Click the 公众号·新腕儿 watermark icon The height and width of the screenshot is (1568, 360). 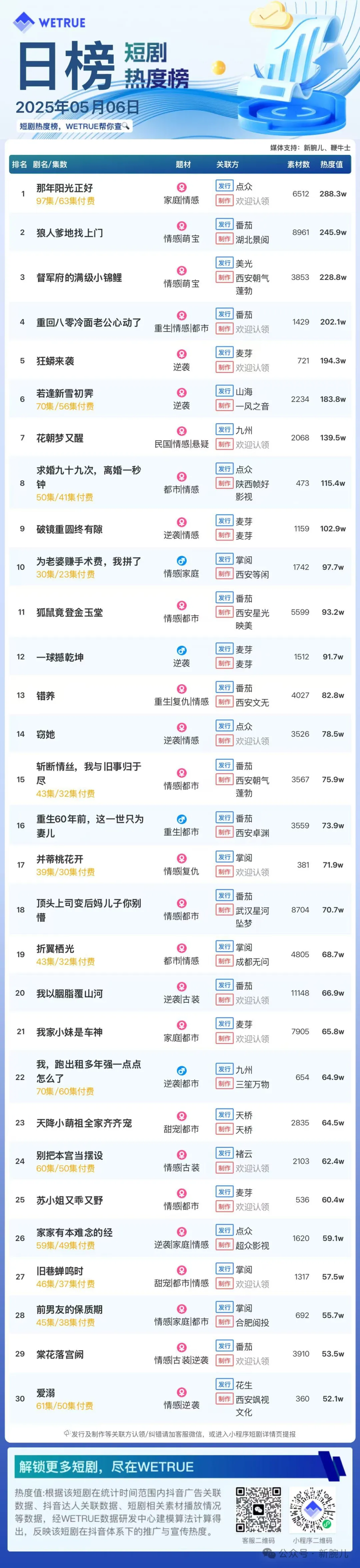270,1553
